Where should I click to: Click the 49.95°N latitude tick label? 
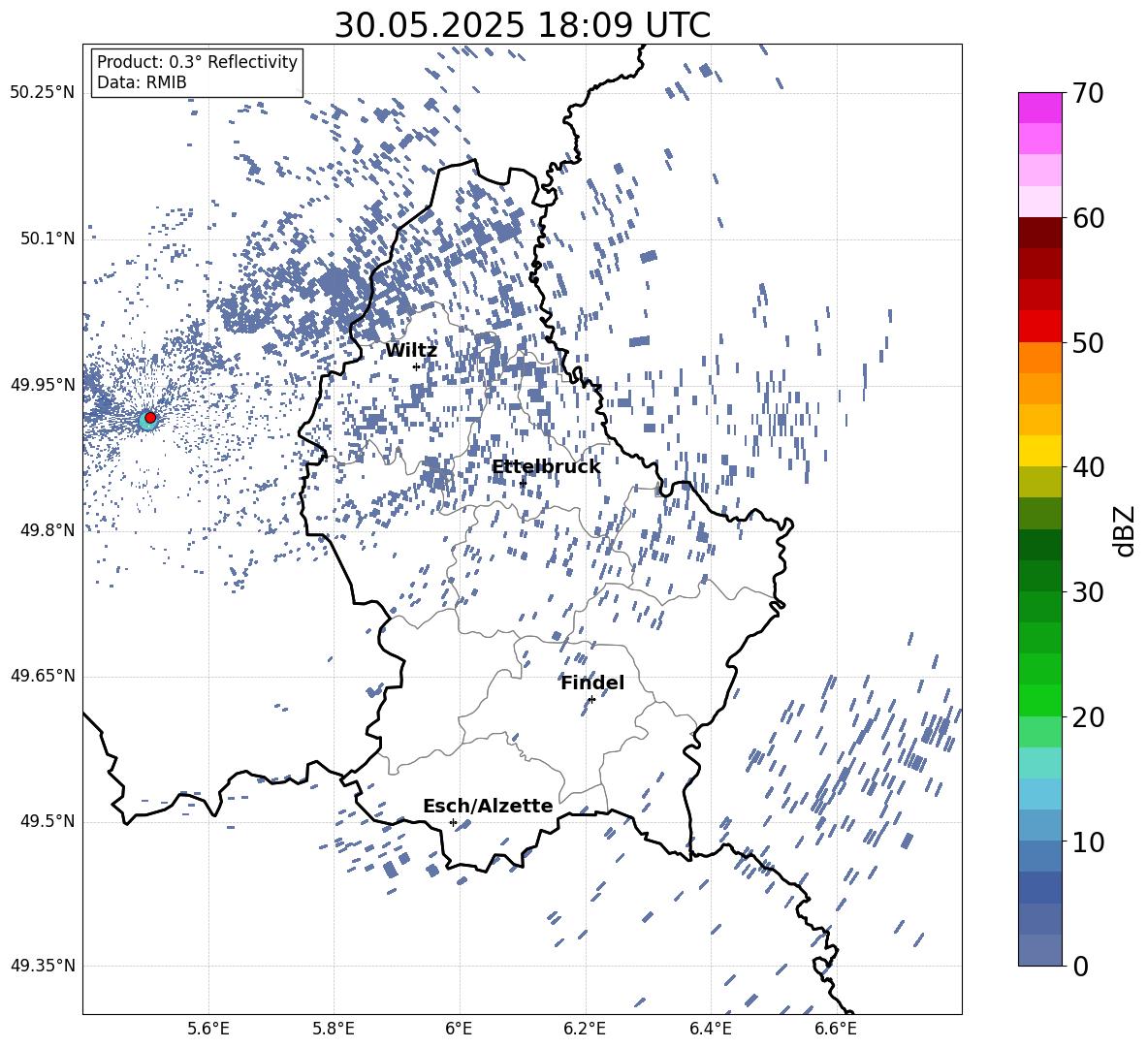tap(43, 385)
